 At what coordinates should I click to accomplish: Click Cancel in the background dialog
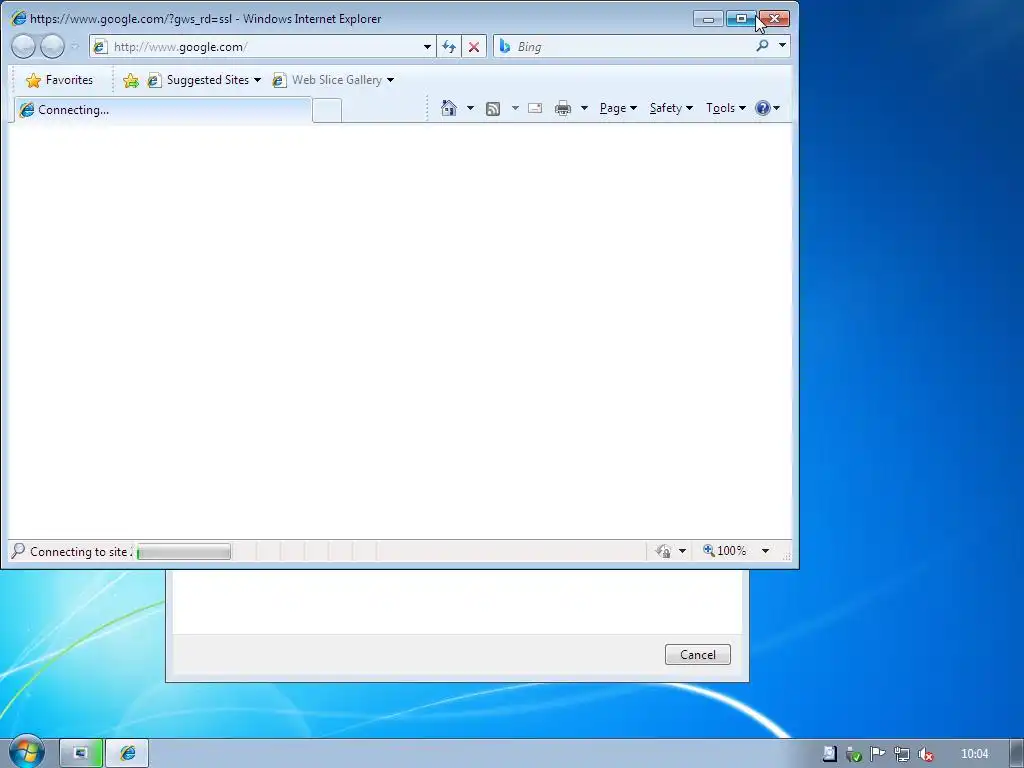[697, 654]
